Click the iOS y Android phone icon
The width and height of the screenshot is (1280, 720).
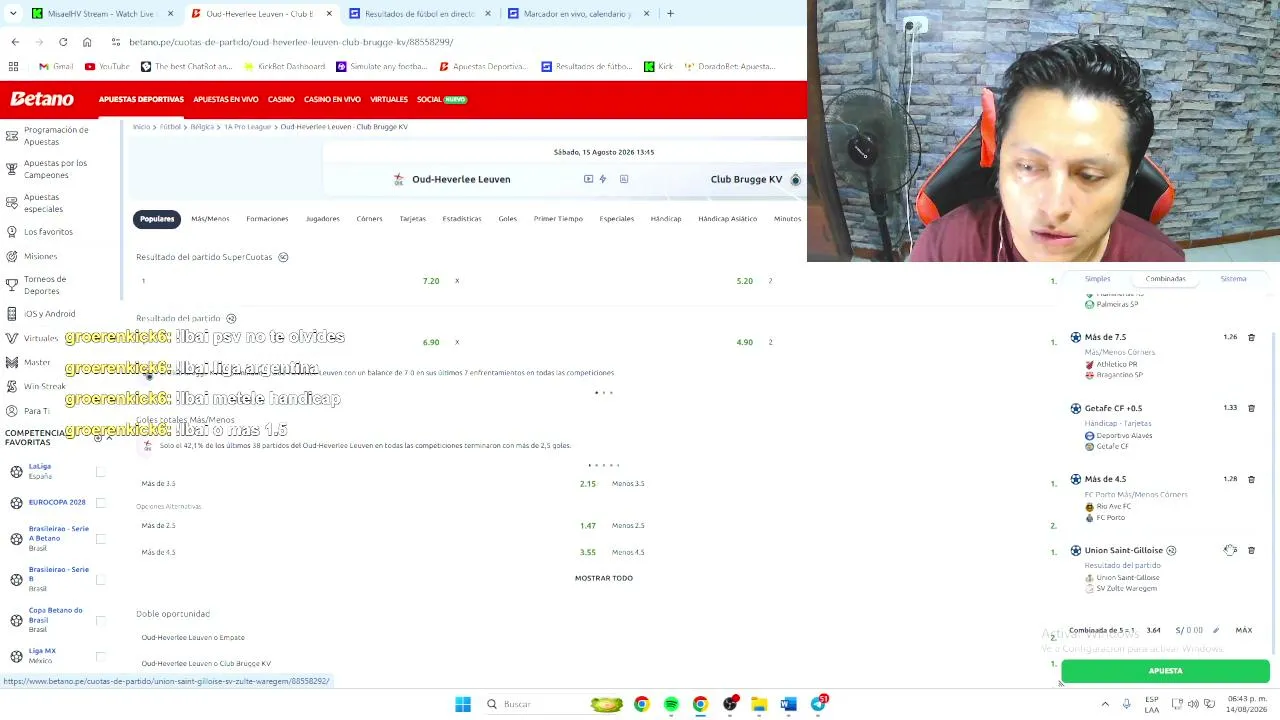pyautogui.click(x=12, y=313)
